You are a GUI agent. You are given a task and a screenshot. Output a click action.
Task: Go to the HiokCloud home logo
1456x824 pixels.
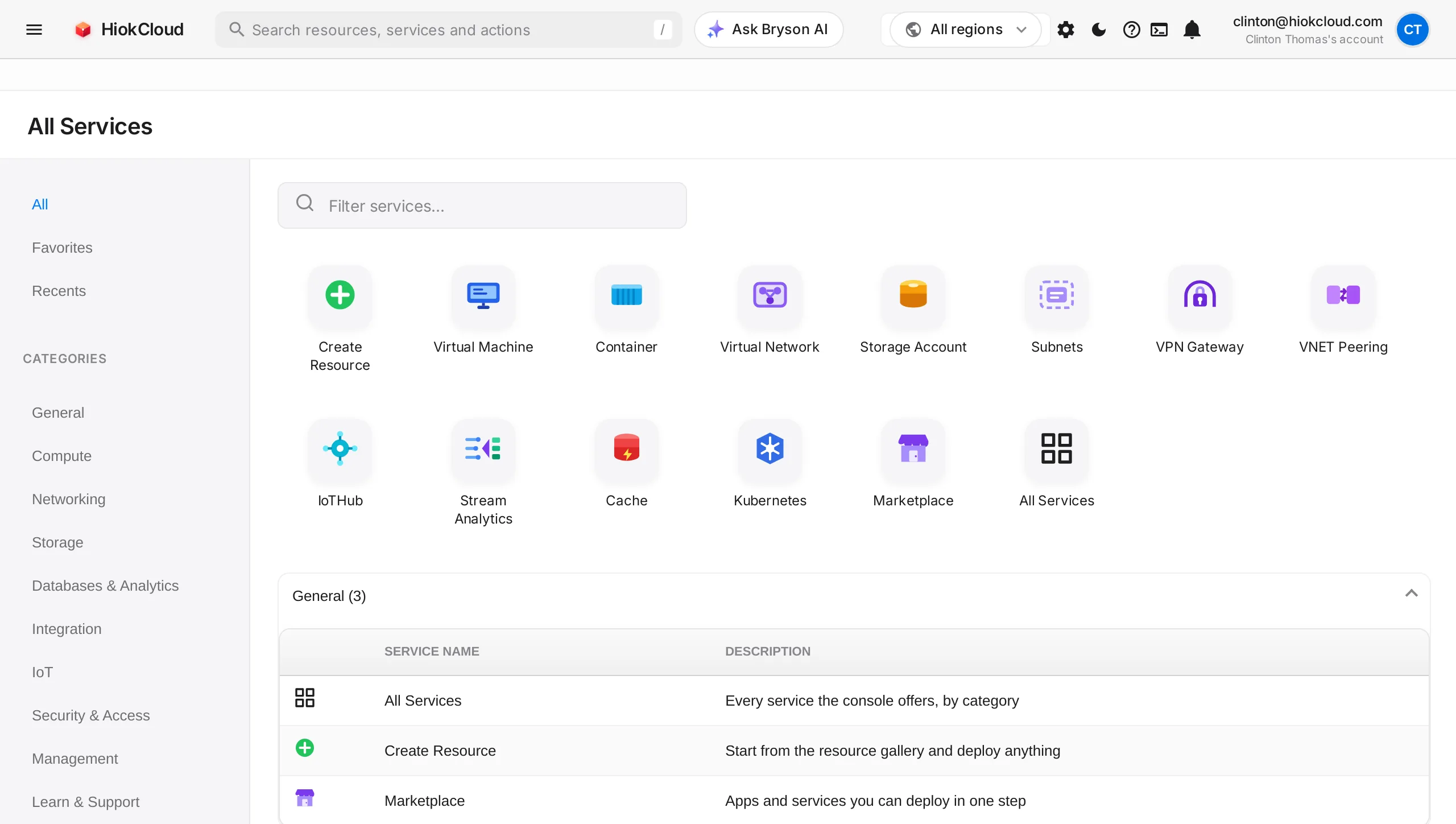tap(129, 30)
